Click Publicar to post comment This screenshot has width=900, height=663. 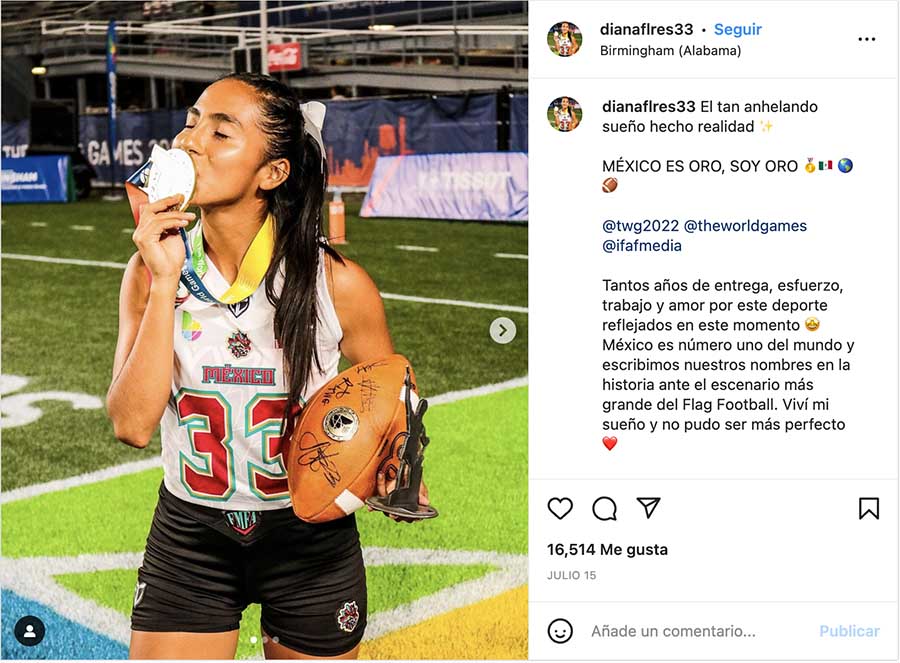(x=849, y=631)
